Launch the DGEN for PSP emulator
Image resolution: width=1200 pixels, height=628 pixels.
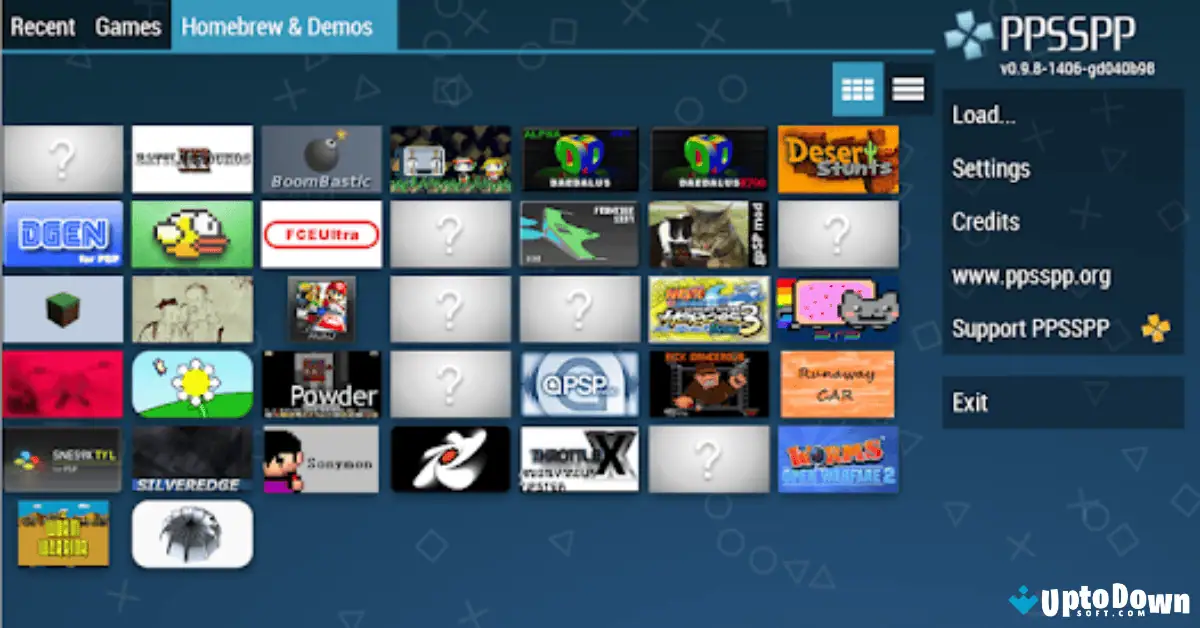tap(63, 233)
